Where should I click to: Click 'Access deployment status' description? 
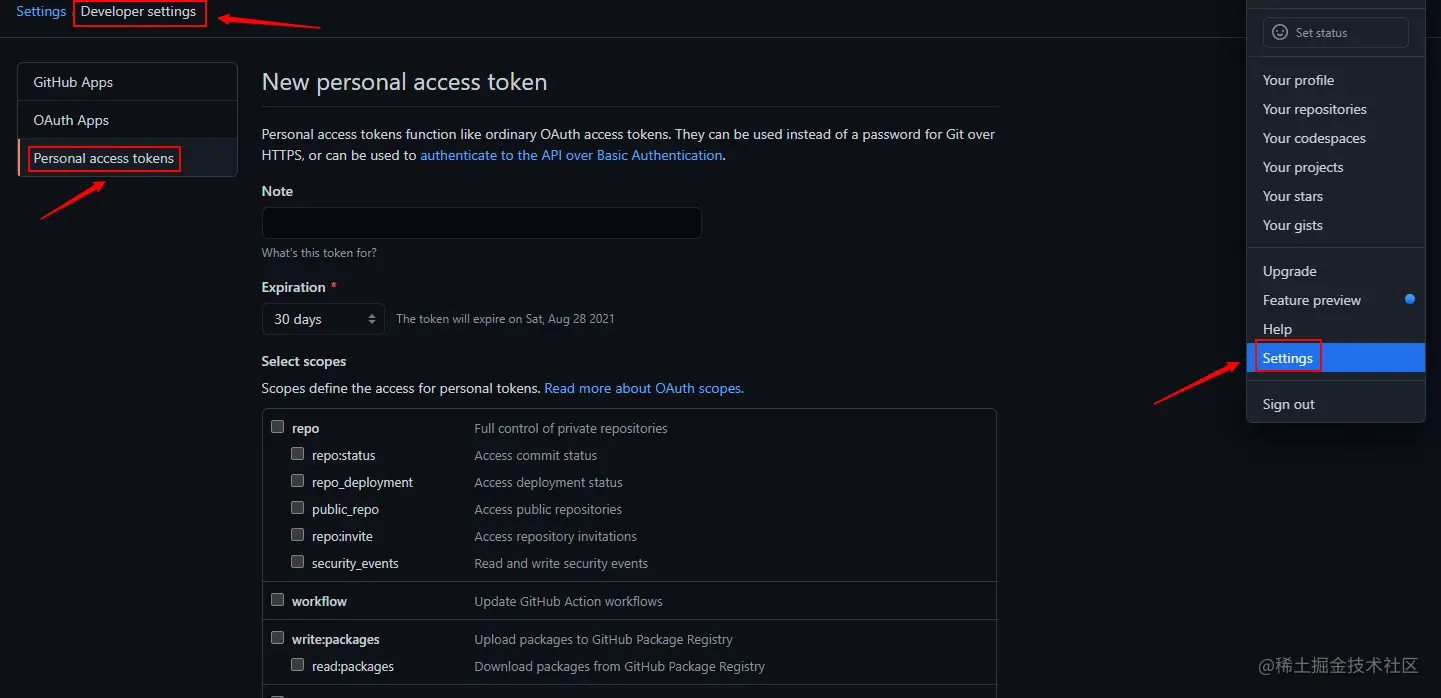click(549, 482)
